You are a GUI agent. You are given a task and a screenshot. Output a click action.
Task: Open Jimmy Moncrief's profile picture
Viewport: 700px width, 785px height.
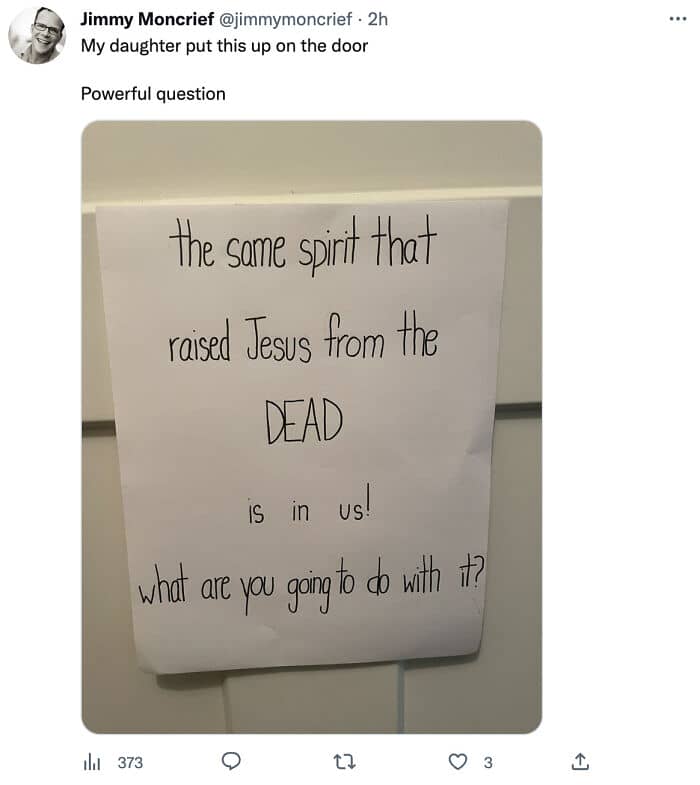(x=37, y=35)
